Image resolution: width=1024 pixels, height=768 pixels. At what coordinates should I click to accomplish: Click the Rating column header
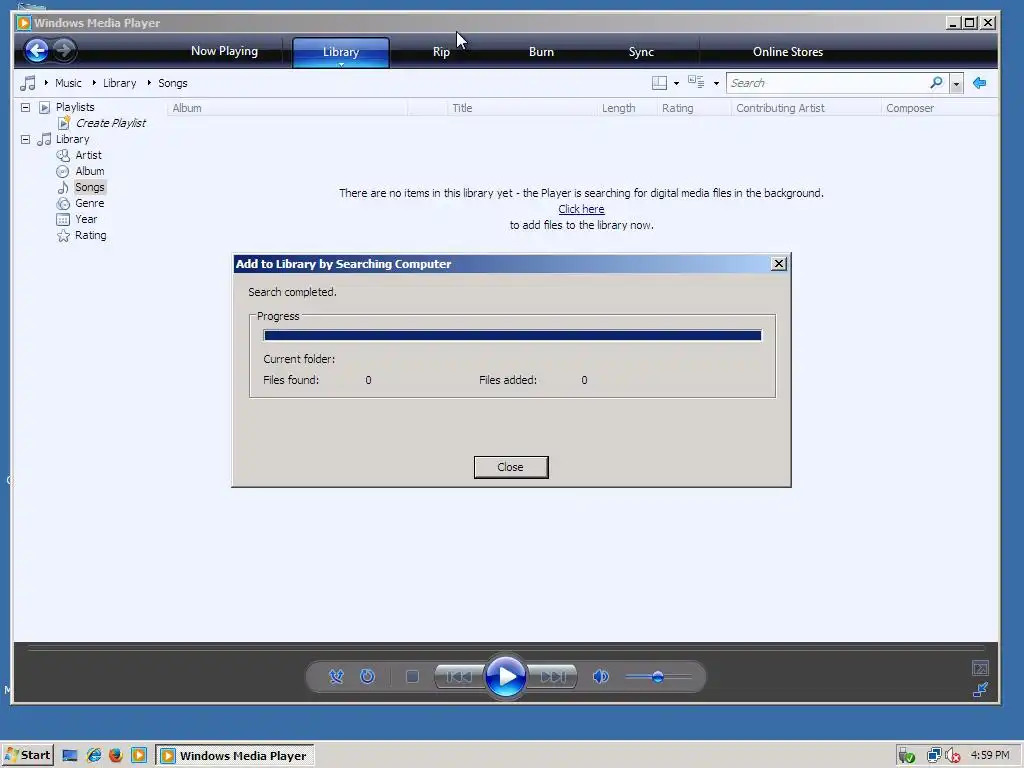coord(694,108)
